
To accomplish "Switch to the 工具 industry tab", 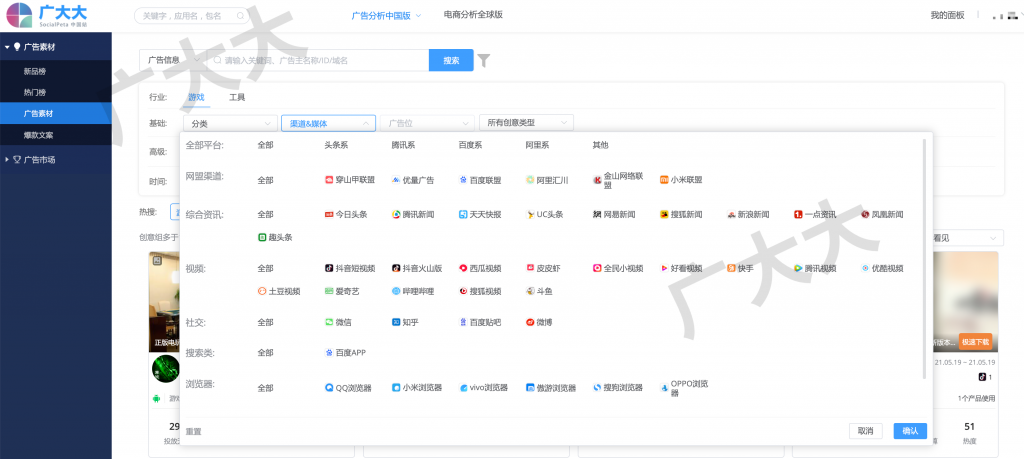I will [237, 97].
